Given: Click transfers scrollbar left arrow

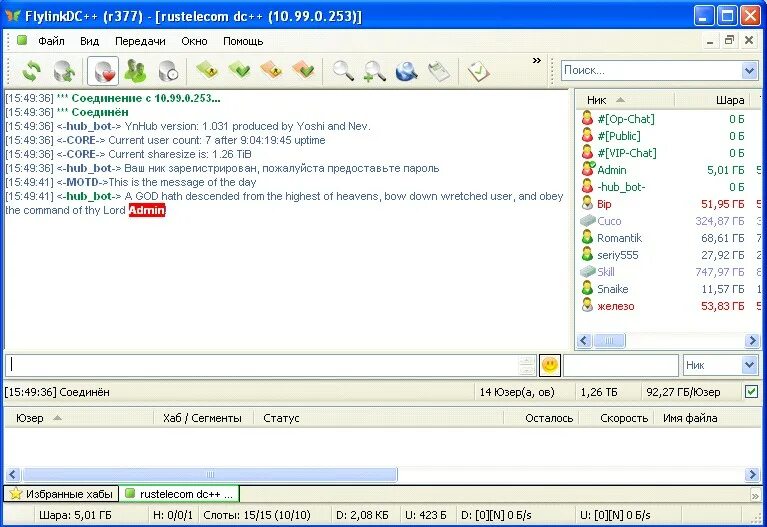Looking at the screenshot, I should point(13,474).
